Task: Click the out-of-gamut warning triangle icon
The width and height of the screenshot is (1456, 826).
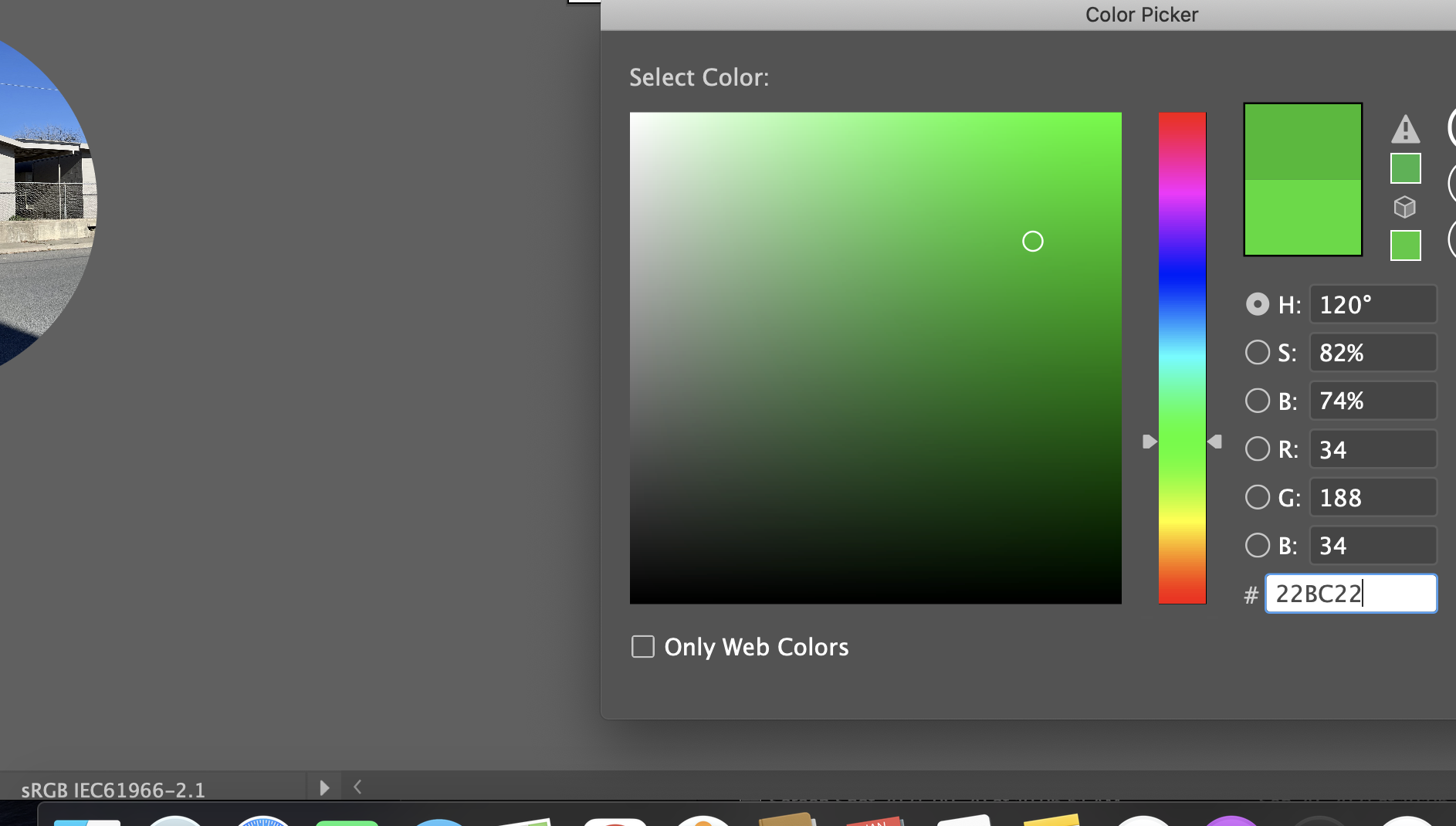Action: point(1405,129)
